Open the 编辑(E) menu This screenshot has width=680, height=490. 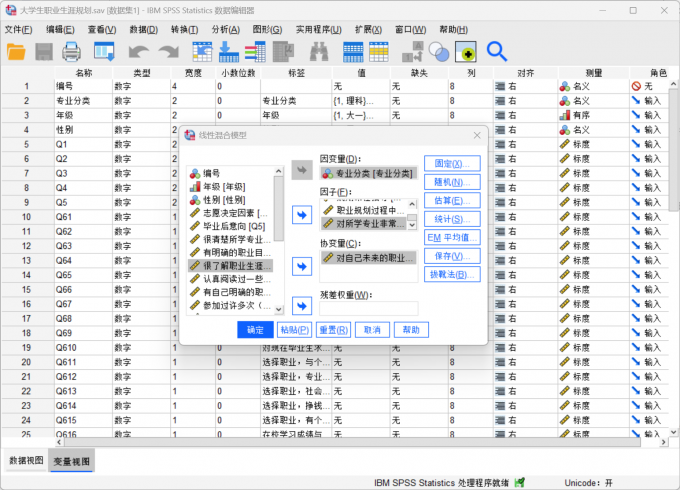point(60,29)
